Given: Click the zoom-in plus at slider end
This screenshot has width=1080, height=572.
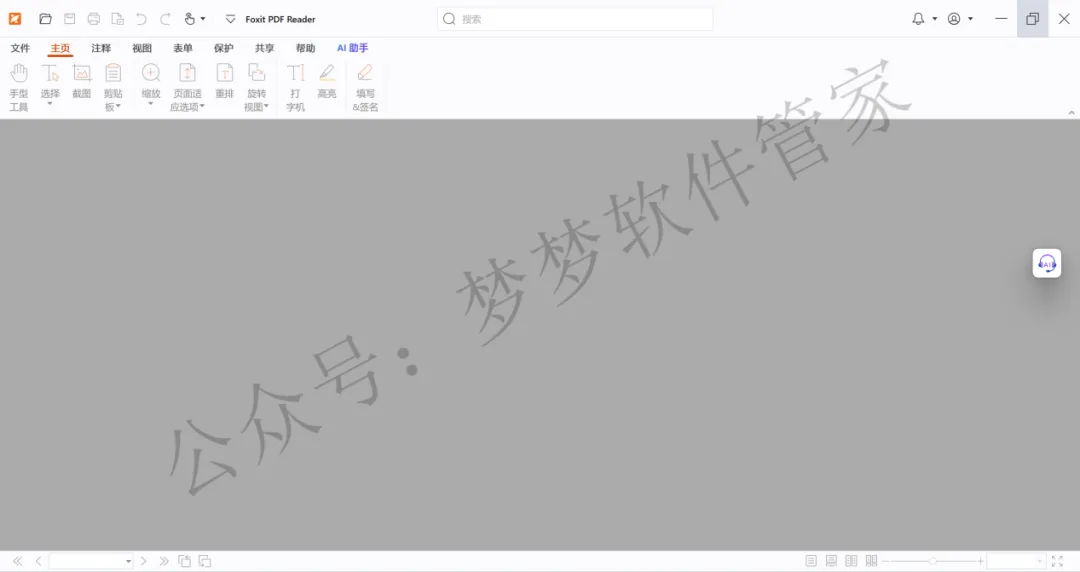Looking at the screenshot, I should pyautogui.click(x=980, y=561).
